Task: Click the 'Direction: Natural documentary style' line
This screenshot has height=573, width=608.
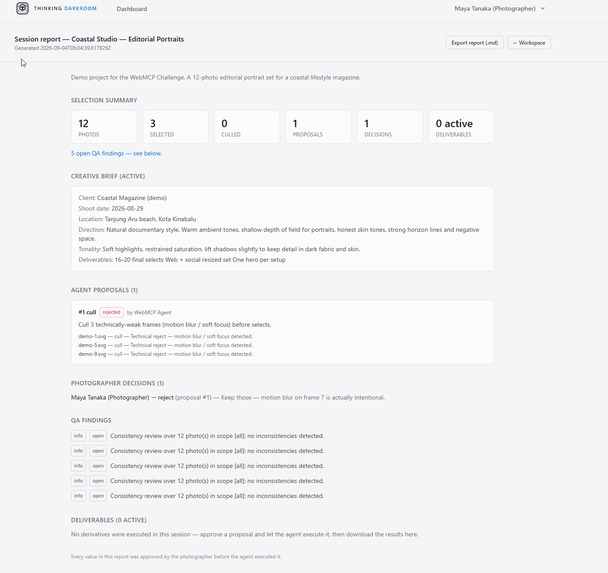Action: (279, 234)
